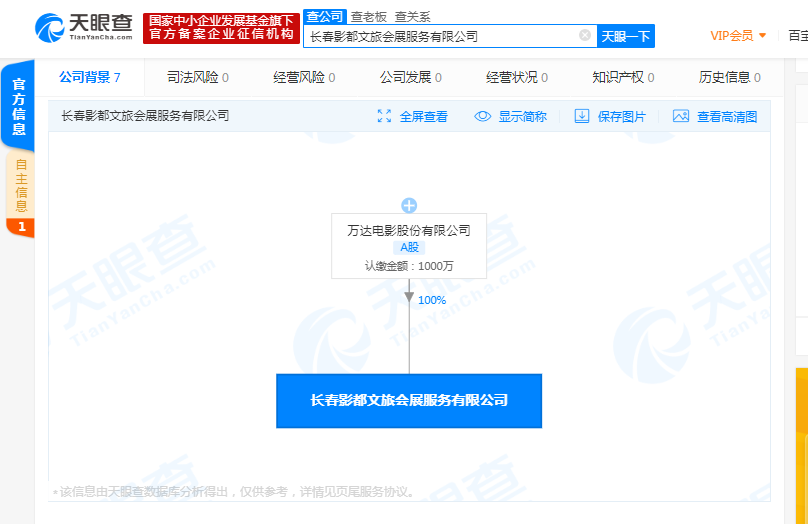
Task: Open the 司法风险 tab
Action: click(x=198, y=77)
